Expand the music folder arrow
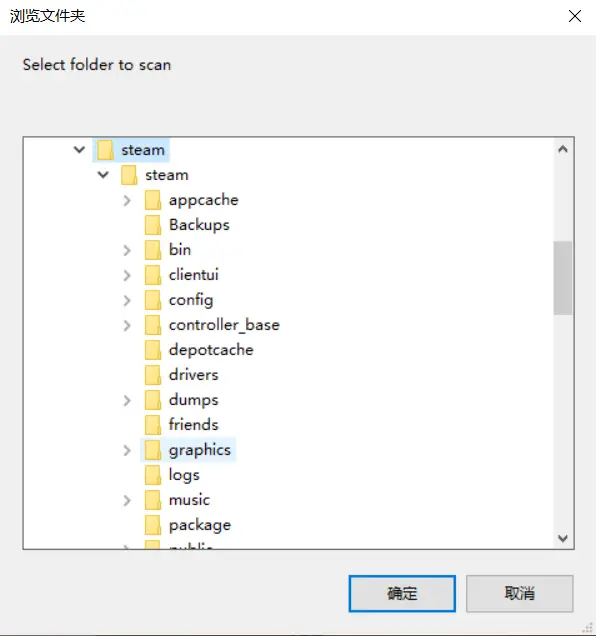The width and height of the screenshot is (596, 636). 127,500
